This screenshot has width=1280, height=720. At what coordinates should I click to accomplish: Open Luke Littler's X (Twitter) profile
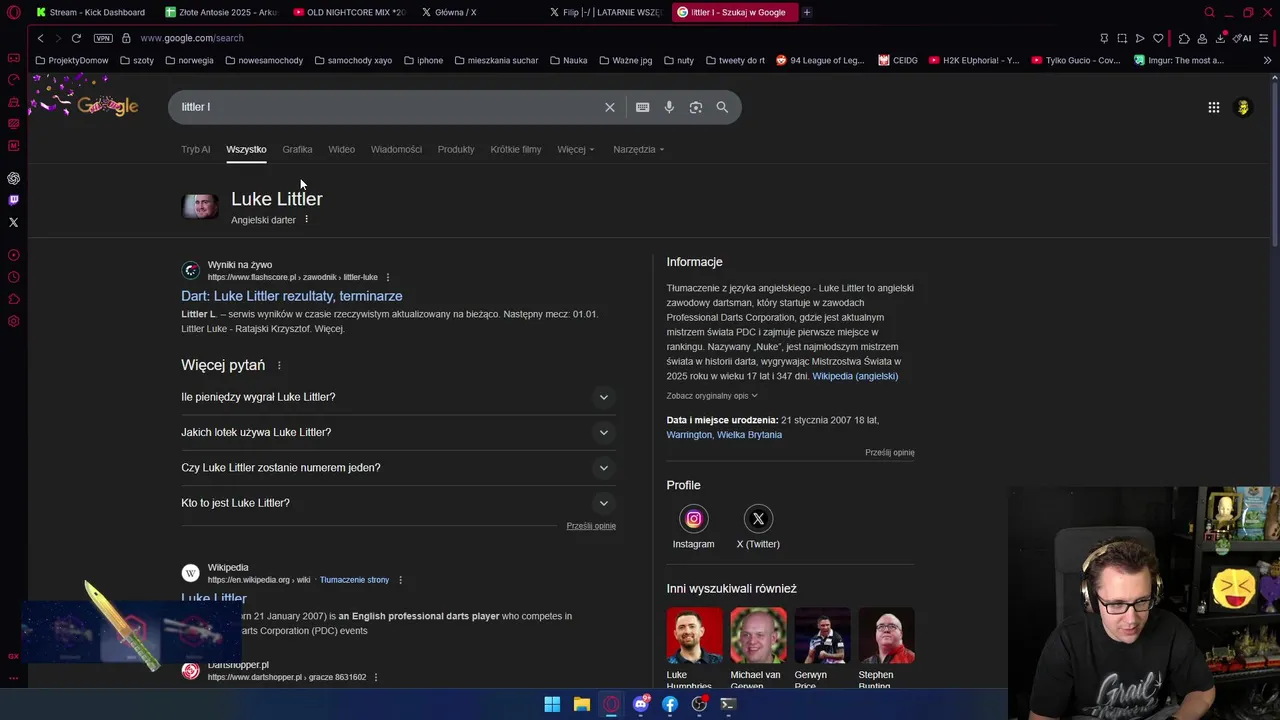[758, 527]
